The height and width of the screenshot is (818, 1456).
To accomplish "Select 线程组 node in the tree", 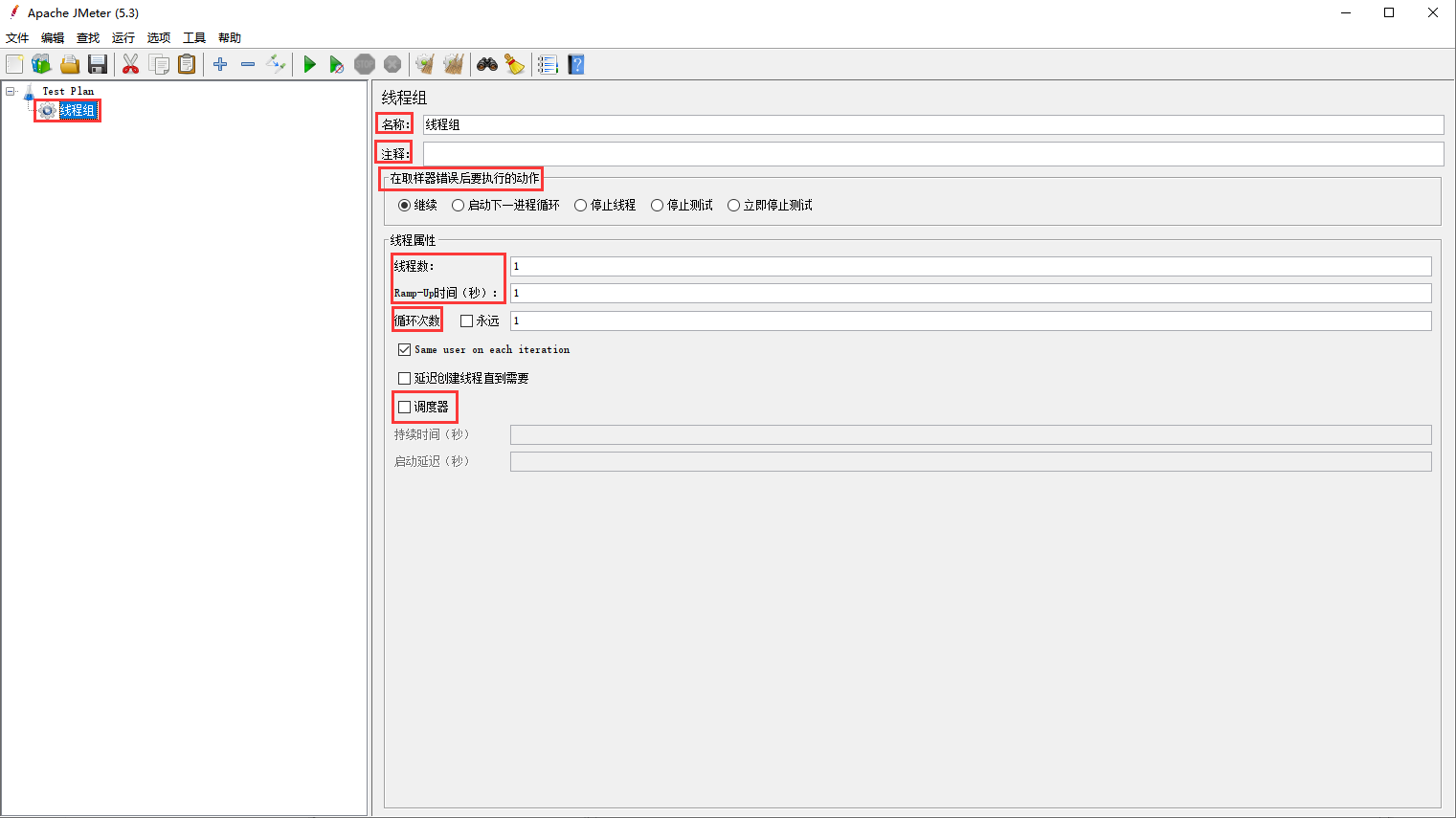I will pos(77,111).
